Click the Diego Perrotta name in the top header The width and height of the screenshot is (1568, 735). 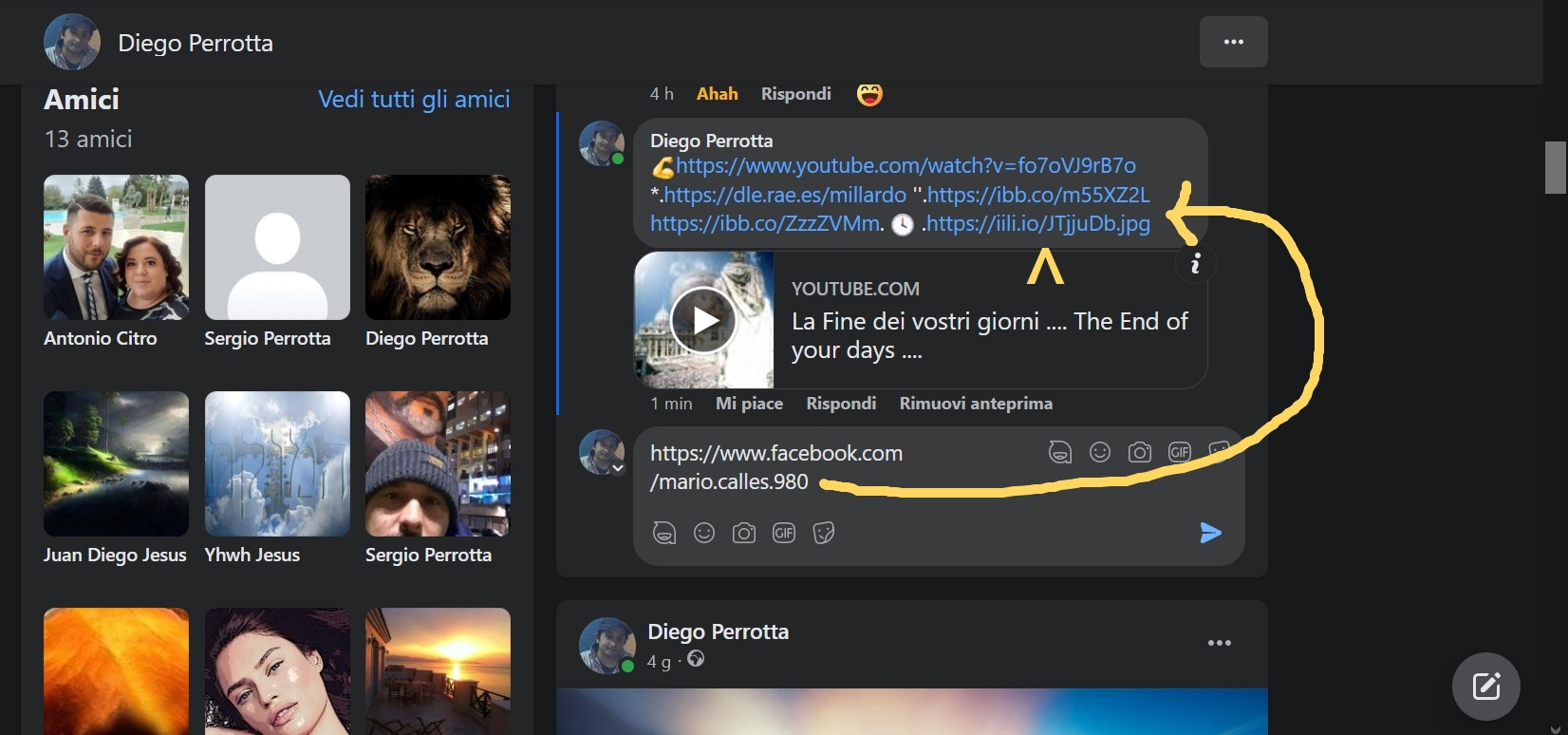coord(196,43)
